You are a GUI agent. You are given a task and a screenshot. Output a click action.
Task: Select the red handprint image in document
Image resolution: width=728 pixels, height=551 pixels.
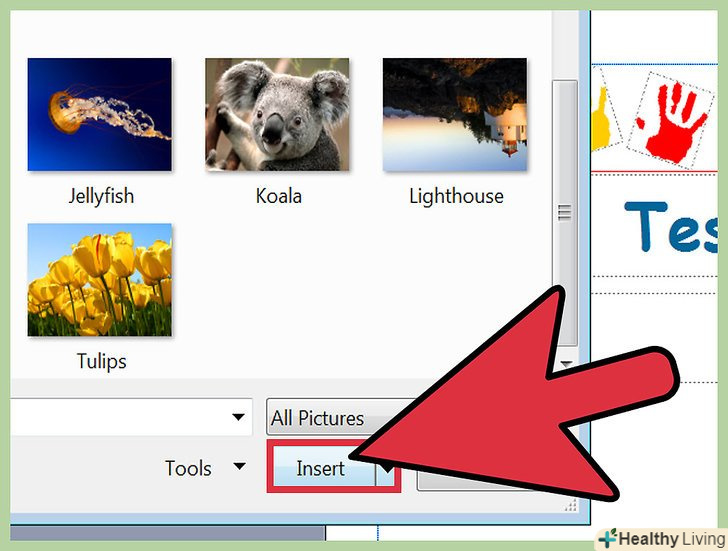tap(671, 121)
